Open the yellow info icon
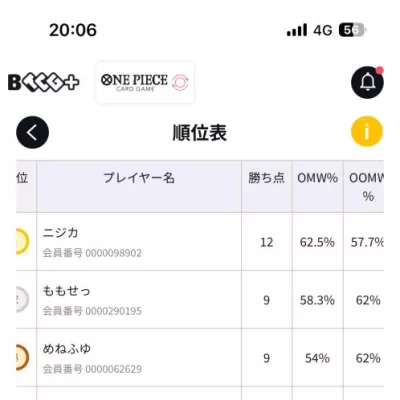This screenshot has width=400, height=400. (x=367, y=131)
